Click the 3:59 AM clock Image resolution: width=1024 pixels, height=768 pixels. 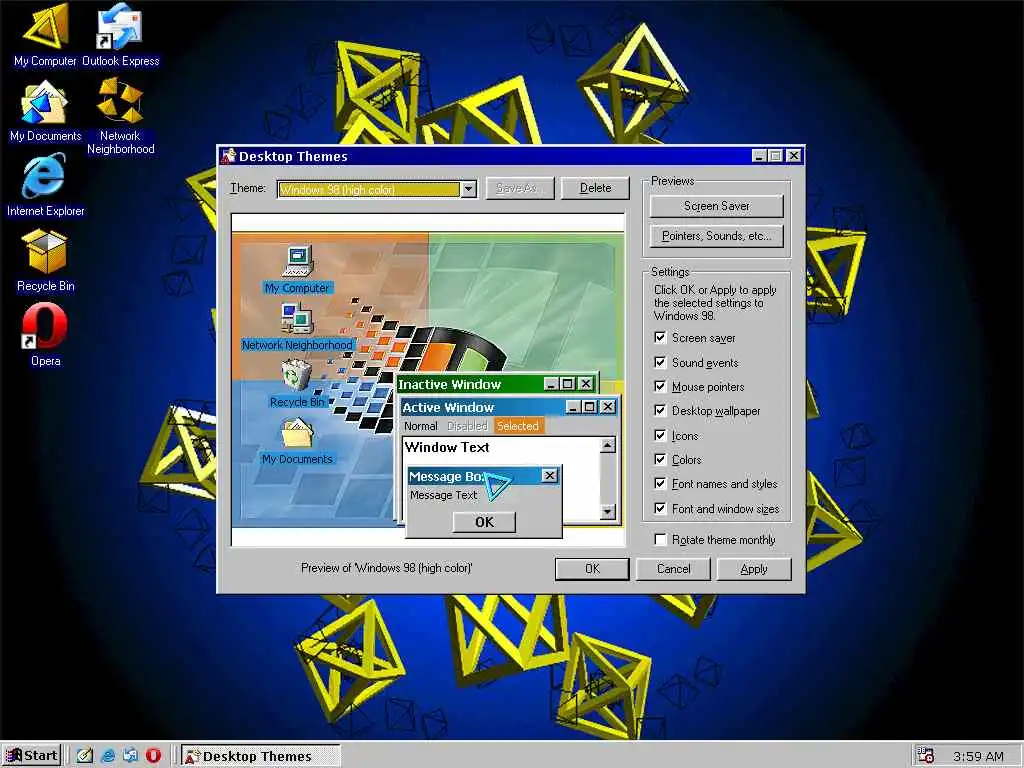click(x=978, y=756)
